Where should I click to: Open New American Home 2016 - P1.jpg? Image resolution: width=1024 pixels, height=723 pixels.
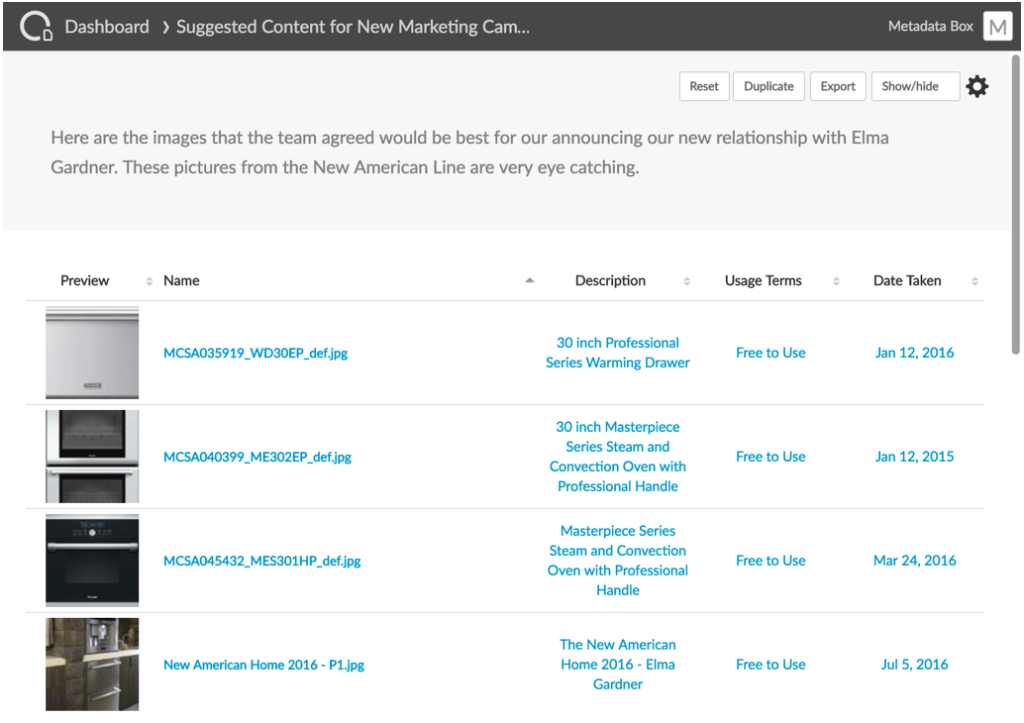coord(264,665)
